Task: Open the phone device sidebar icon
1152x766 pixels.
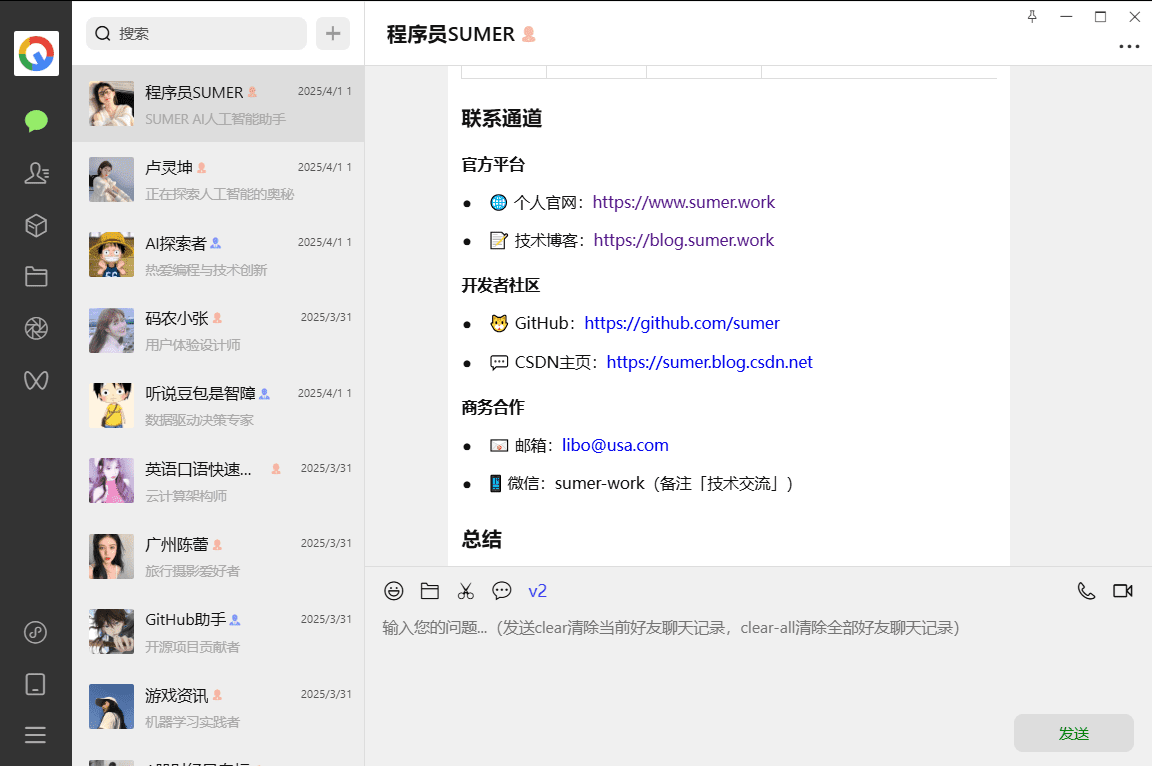Action: coord(35,684)
